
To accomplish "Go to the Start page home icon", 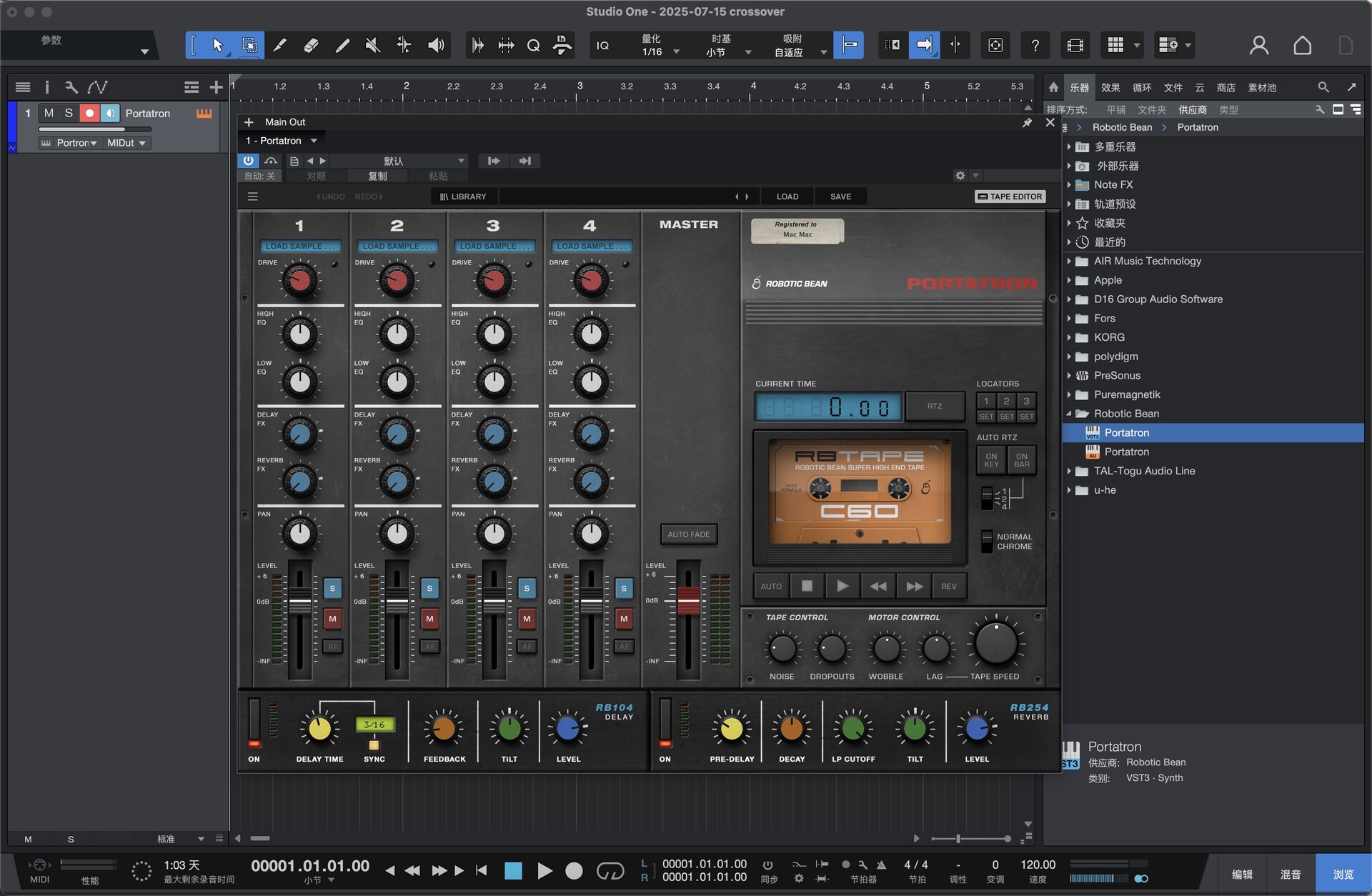I will 1303,46.
